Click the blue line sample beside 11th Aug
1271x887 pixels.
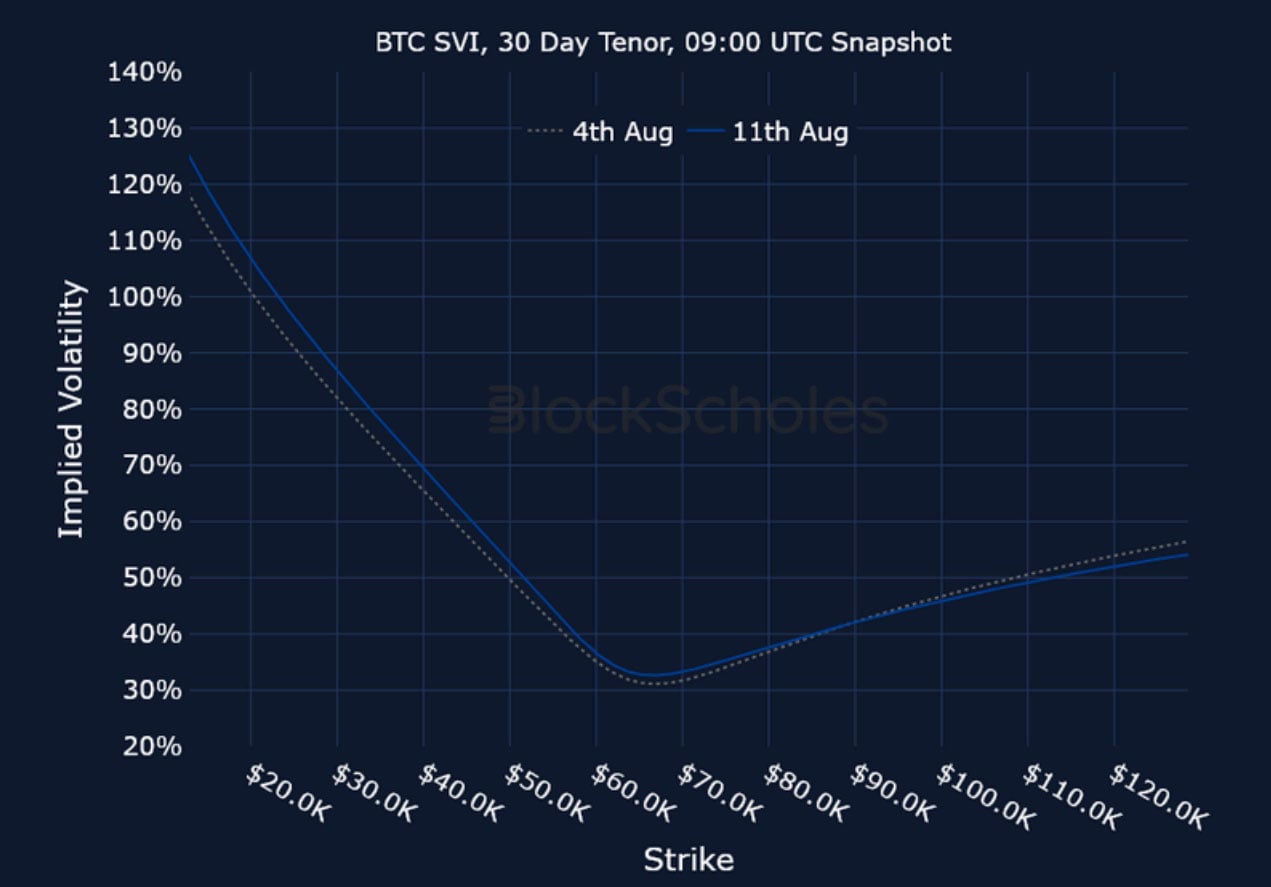tap(708, 132)
